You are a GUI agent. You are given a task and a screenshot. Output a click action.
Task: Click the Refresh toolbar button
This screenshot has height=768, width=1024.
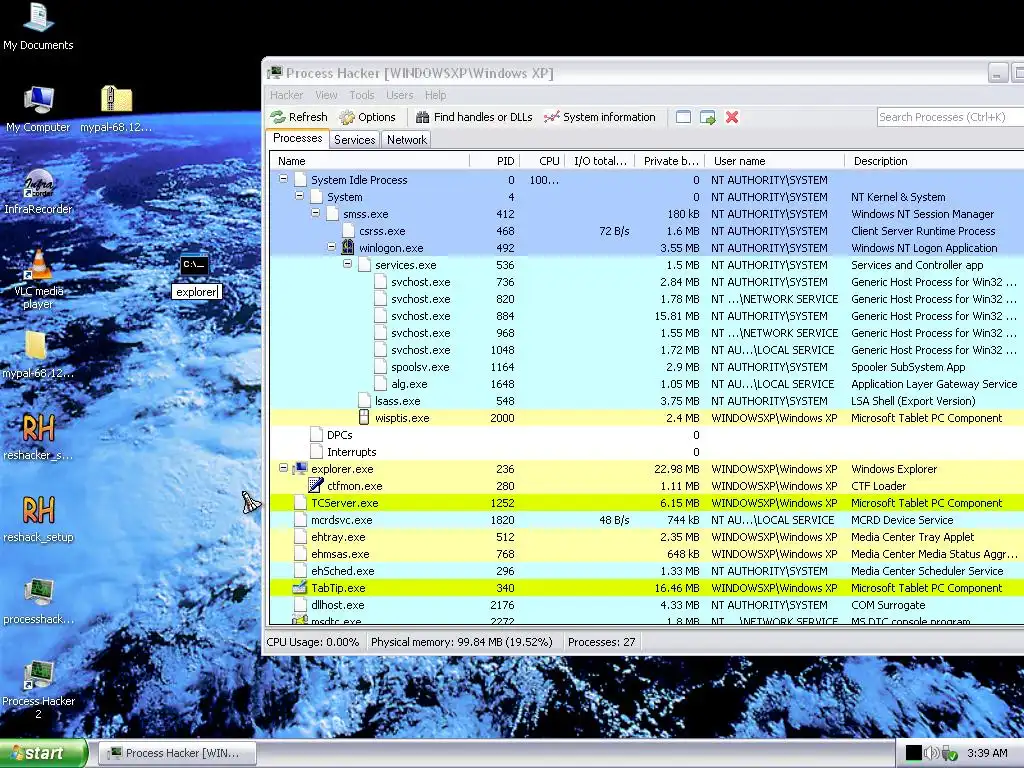tap(299, 117)
